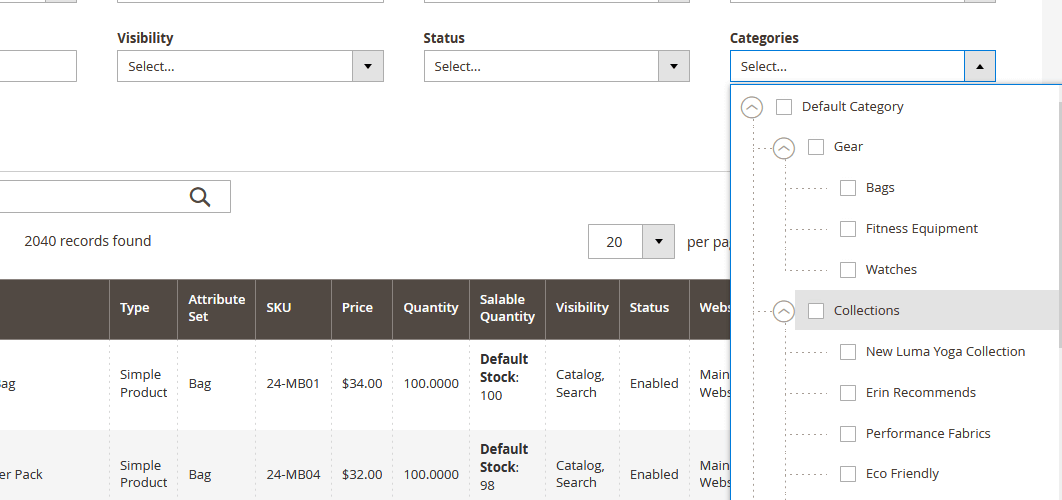
Task: Select the Eco Friendly checkbox
Action: pyautogui.click(x=848, y=474)
